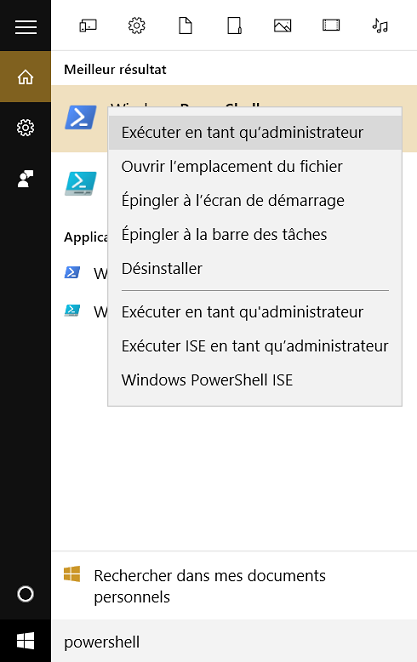Image resolution: width=417 pixels, height=662 pixels.
Task: Open the hamburger menu
Action: 26,27
